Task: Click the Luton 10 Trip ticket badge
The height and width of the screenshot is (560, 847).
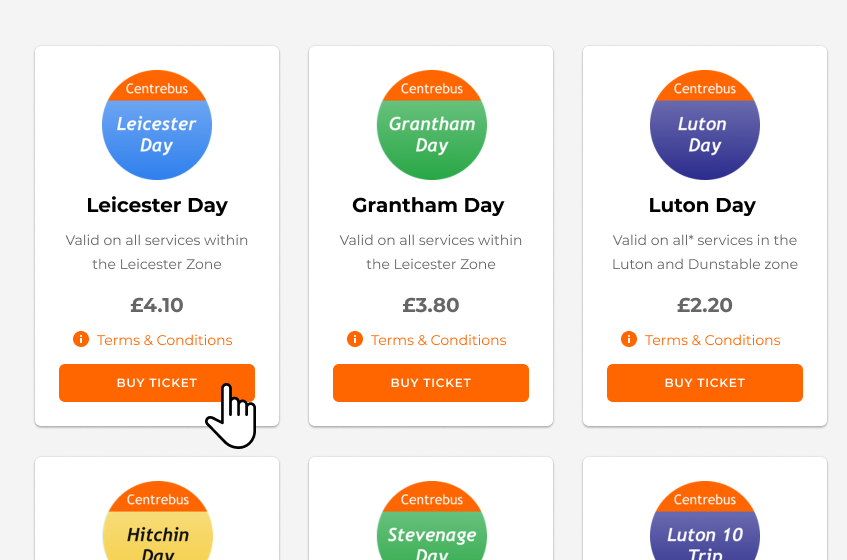Action: tap(705, 525)
